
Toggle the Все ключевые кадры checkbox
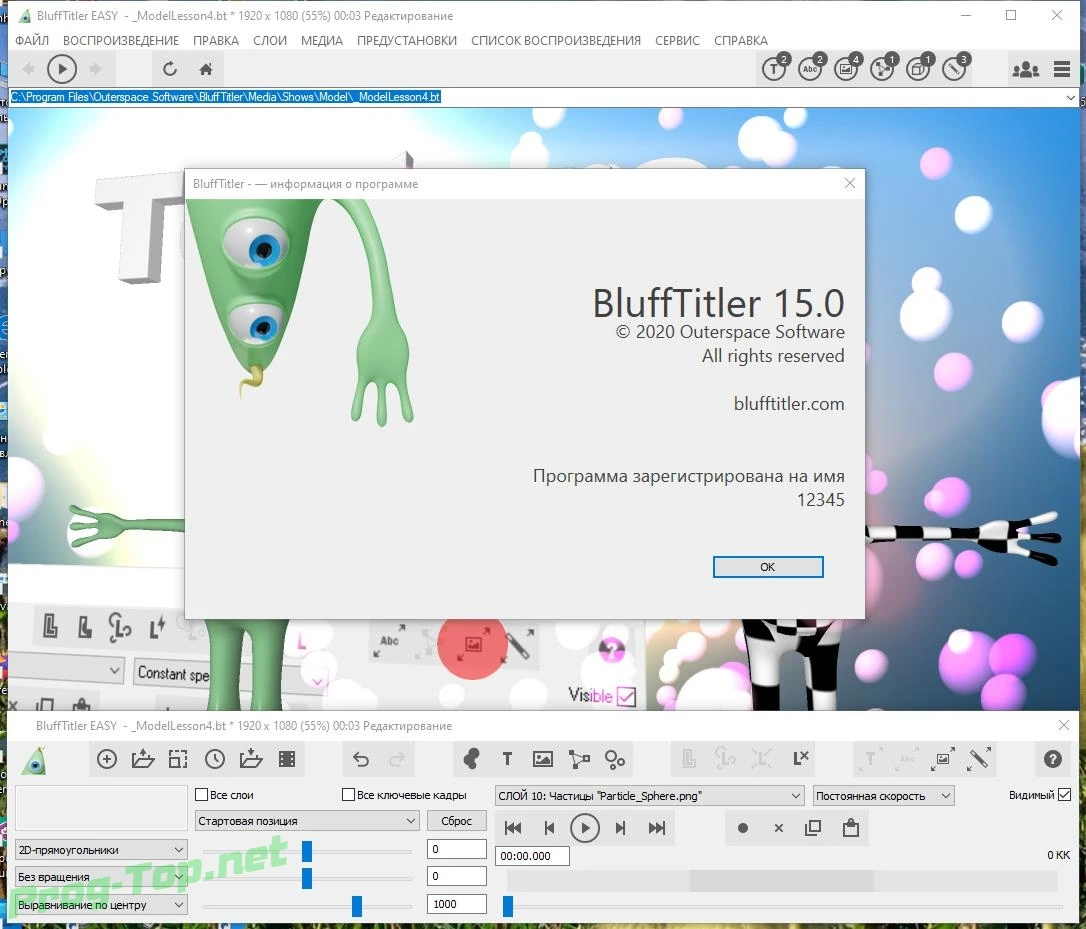(348, 795)
